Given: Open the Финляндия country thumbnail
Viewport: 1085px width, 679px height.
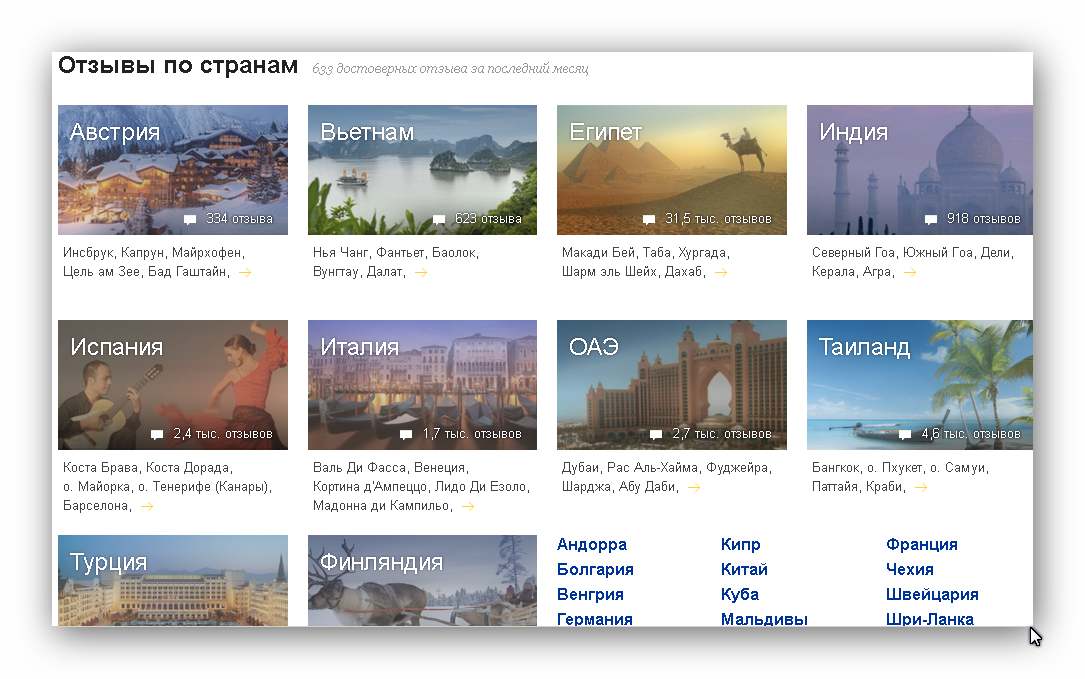Looking at the screenshot, I should 422,581.
